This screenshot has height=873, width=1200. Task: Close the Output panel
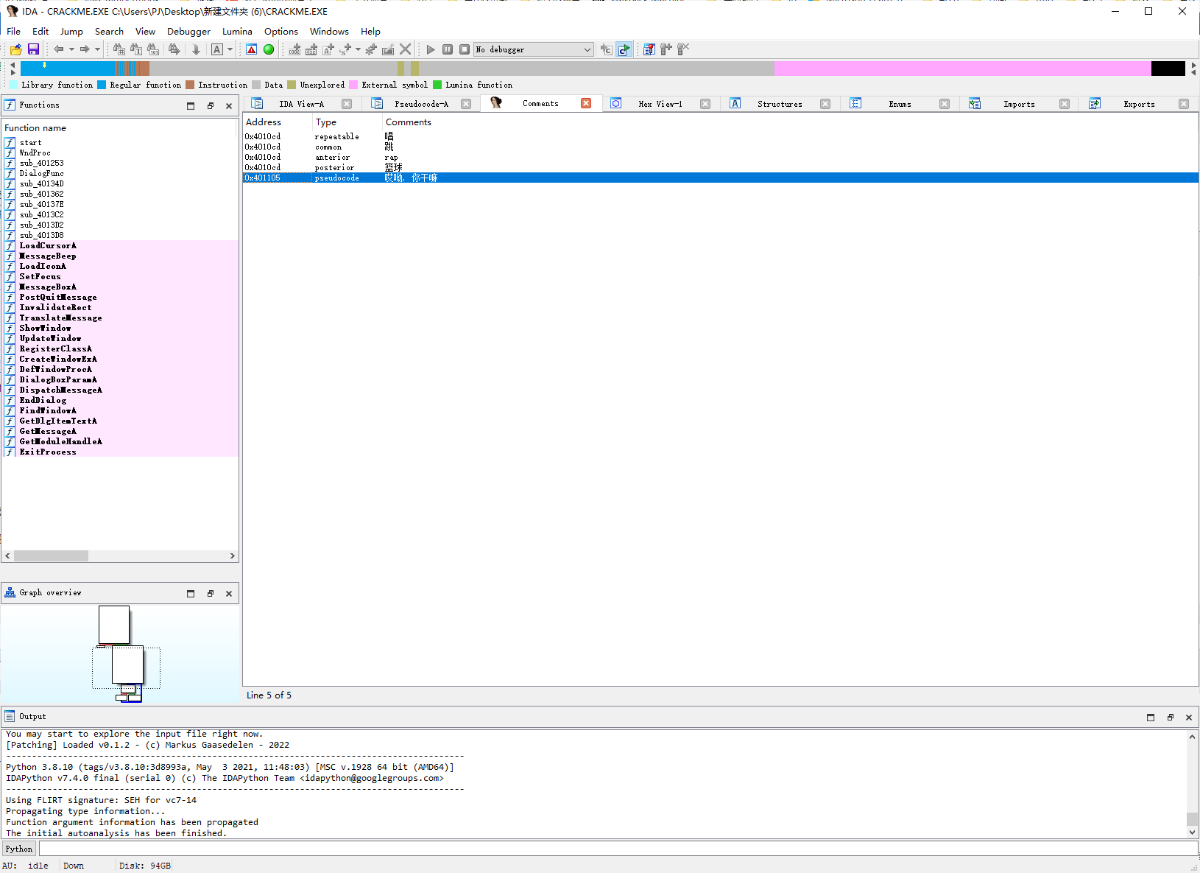coord(1188,717)
